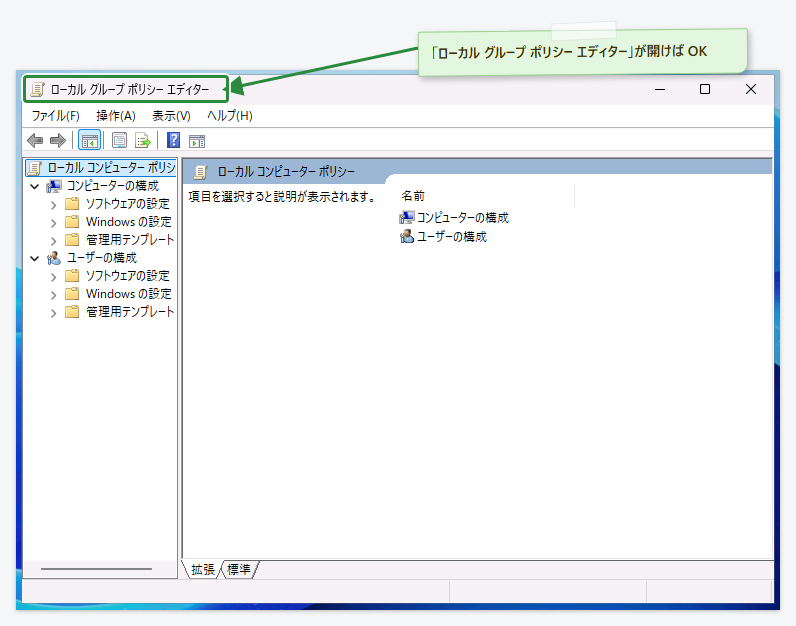Click folder icon of Windows の設定 under ユーザーの構成
This screenshot has width=796, height=626.
tap(72, 294)
